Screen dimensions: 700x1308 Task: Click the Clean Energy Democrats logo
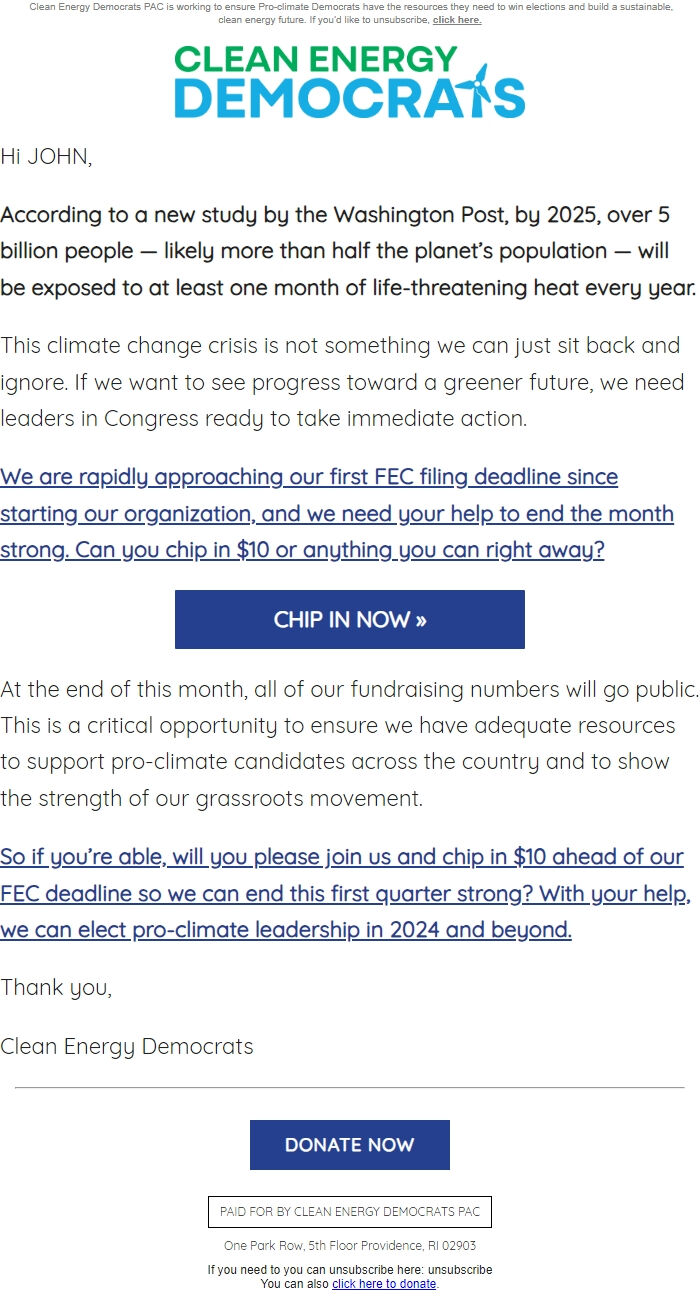coord(348,82)
